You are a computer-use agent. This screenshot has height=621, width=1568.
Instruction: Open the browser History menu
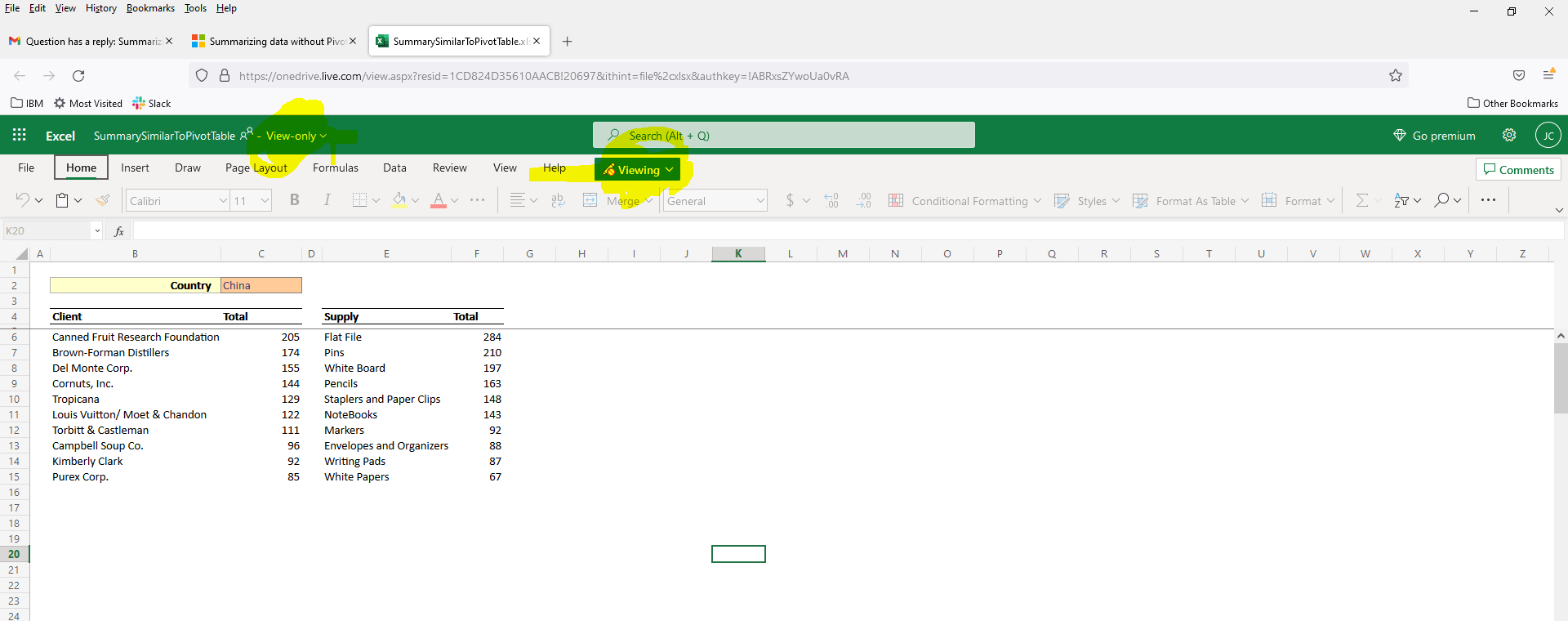pos(101,8)
